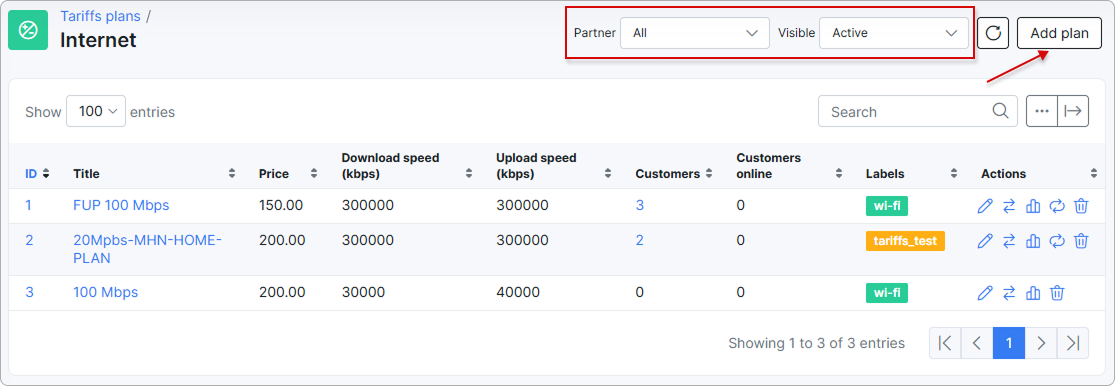Go to the previous page of results
Image resolution: width=1115 pixels, height=386 pixels.
[x=977, y=343]
